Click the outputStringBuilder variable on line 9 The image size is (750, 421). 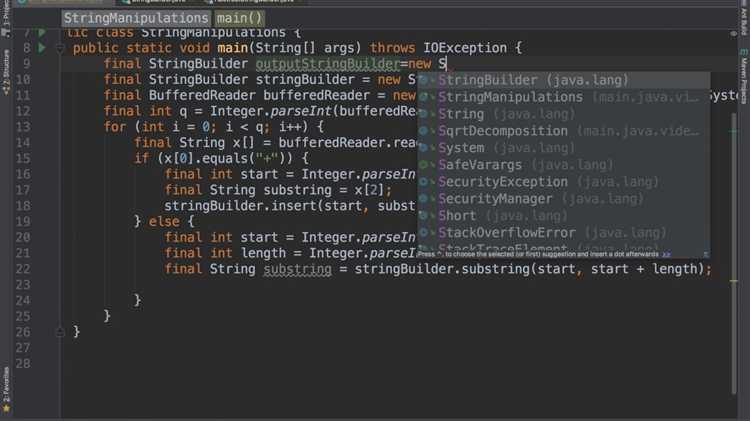328,64
